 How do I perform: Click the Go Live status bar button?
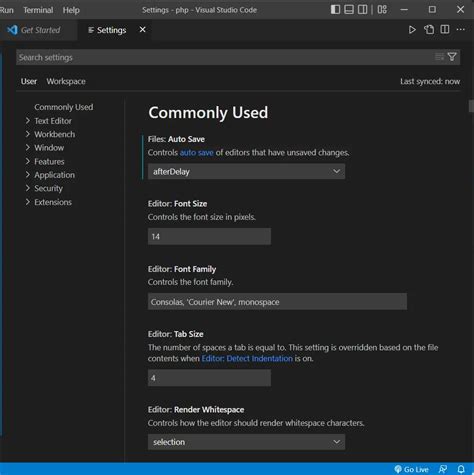coord(411,469)
